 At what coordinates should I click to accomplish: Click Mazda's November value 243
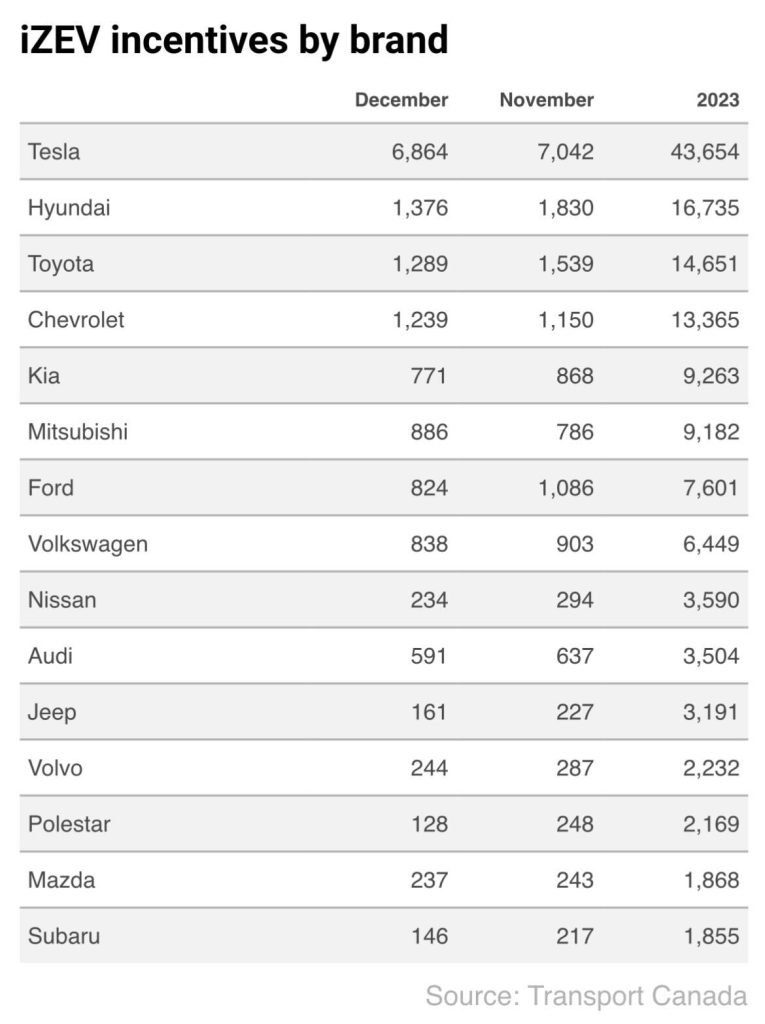click(x=573, y=880)
